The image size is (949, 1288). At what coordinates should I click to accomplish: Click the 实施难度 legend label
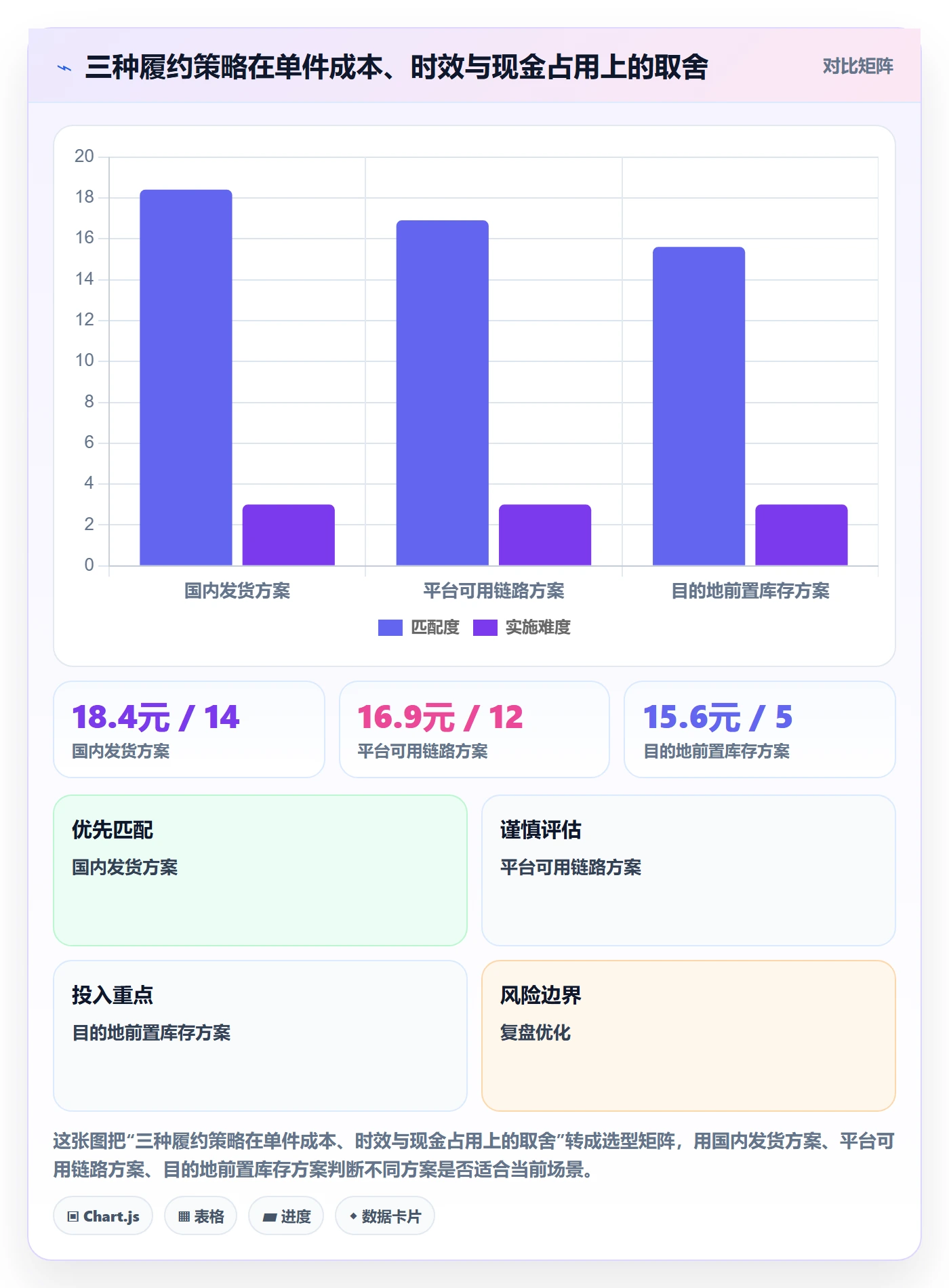coord(538,628)
